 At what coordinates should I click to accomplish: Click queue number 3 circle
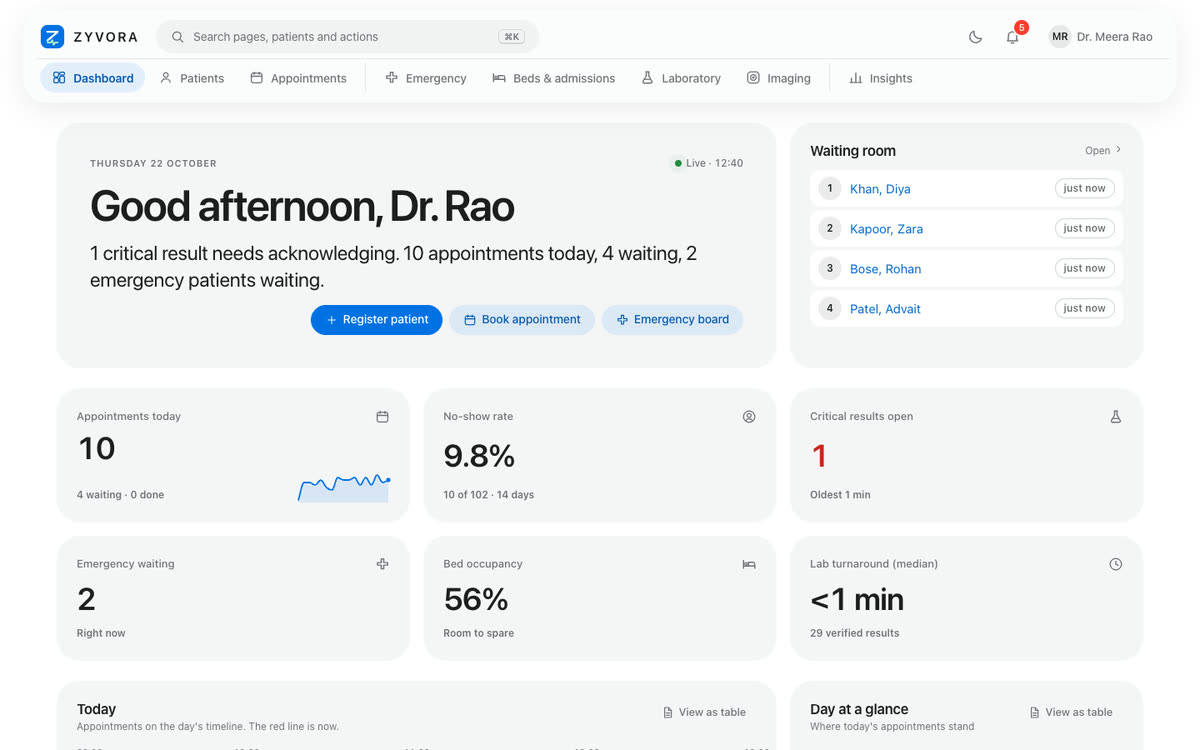pyautogui.click(x=830, y=268)
